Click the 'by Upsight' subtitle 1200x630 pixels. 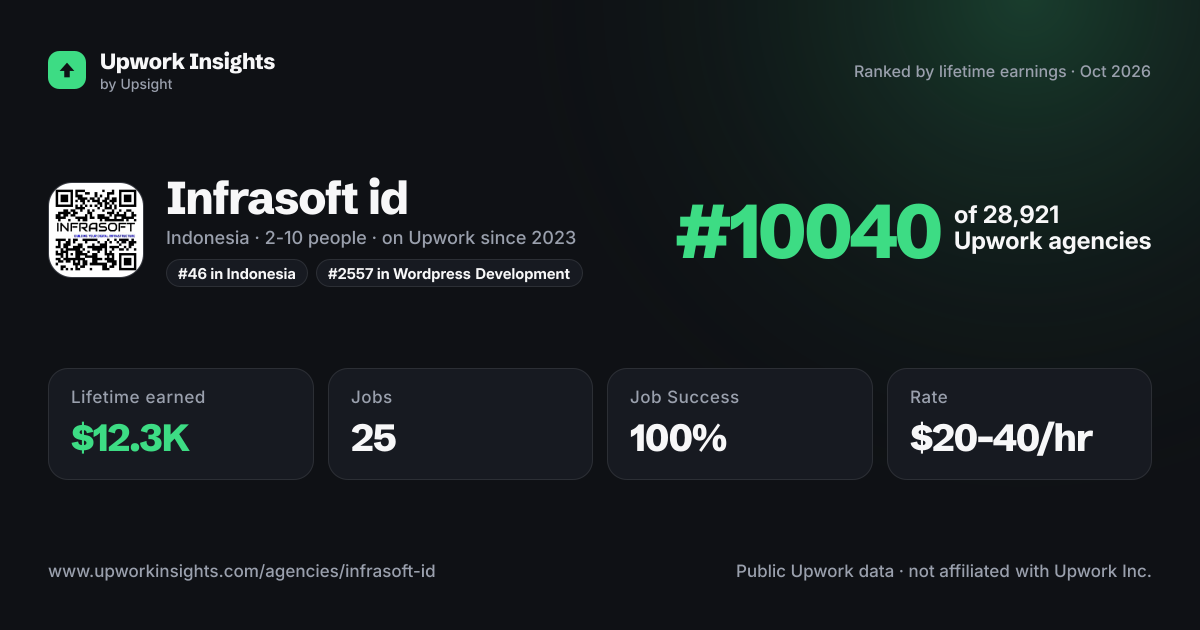pyautogui.click(x=136, y=85)
